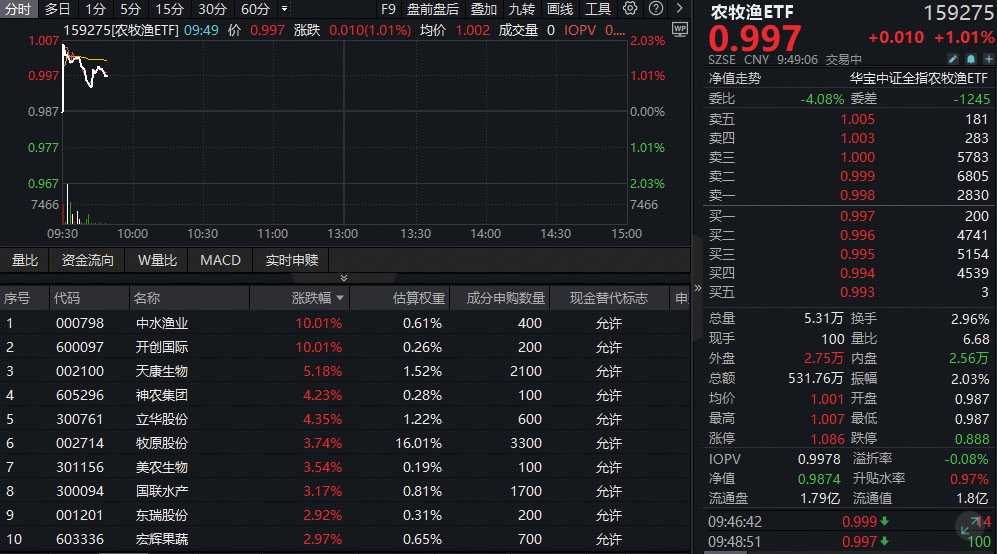Toggle the 叠加 overlay option
Screen dimensions: 997x554
[x=484, y=9]
